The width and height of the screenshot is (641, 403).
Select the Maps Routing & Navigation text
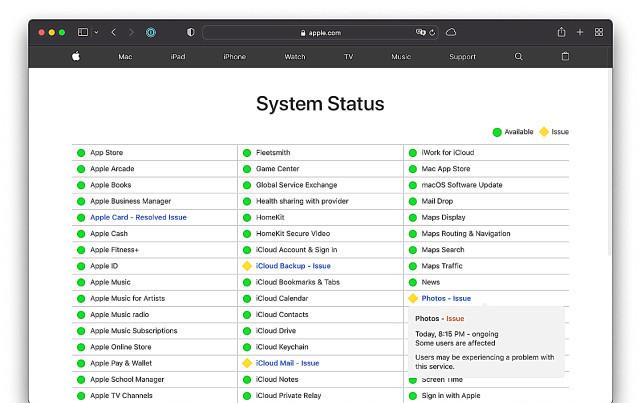point(466,234)
